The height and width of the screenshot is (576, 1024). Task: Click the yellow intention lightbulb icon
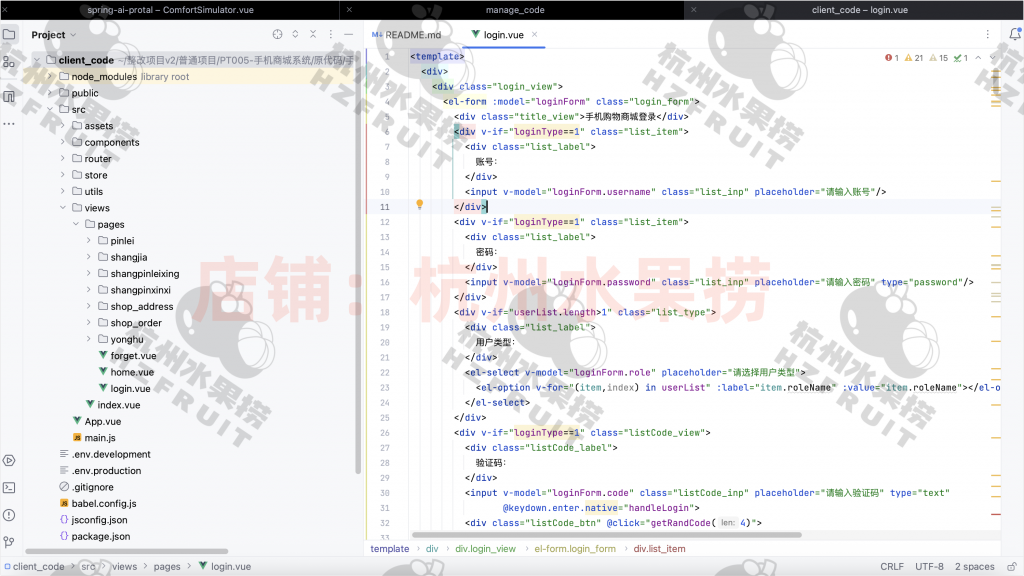click(x=420, y=205)
